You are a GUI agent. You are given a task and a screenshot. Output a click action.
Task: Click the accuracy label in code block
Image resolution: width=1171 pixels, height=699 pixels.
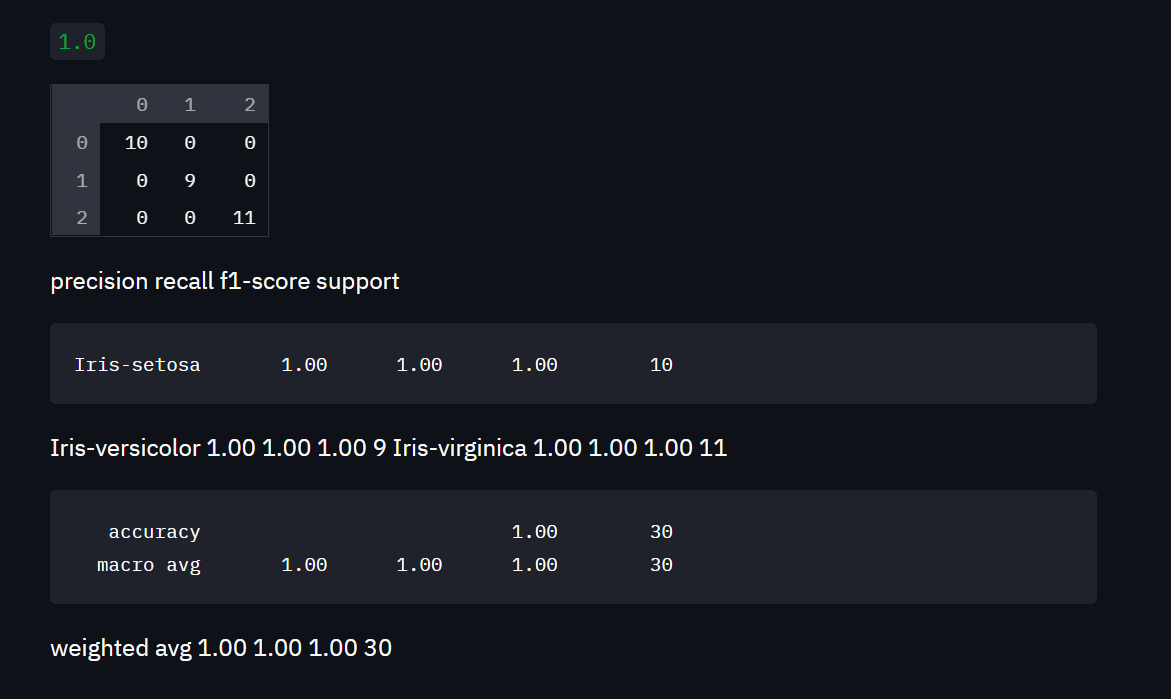pyautogui.click(x=154, y=532)
